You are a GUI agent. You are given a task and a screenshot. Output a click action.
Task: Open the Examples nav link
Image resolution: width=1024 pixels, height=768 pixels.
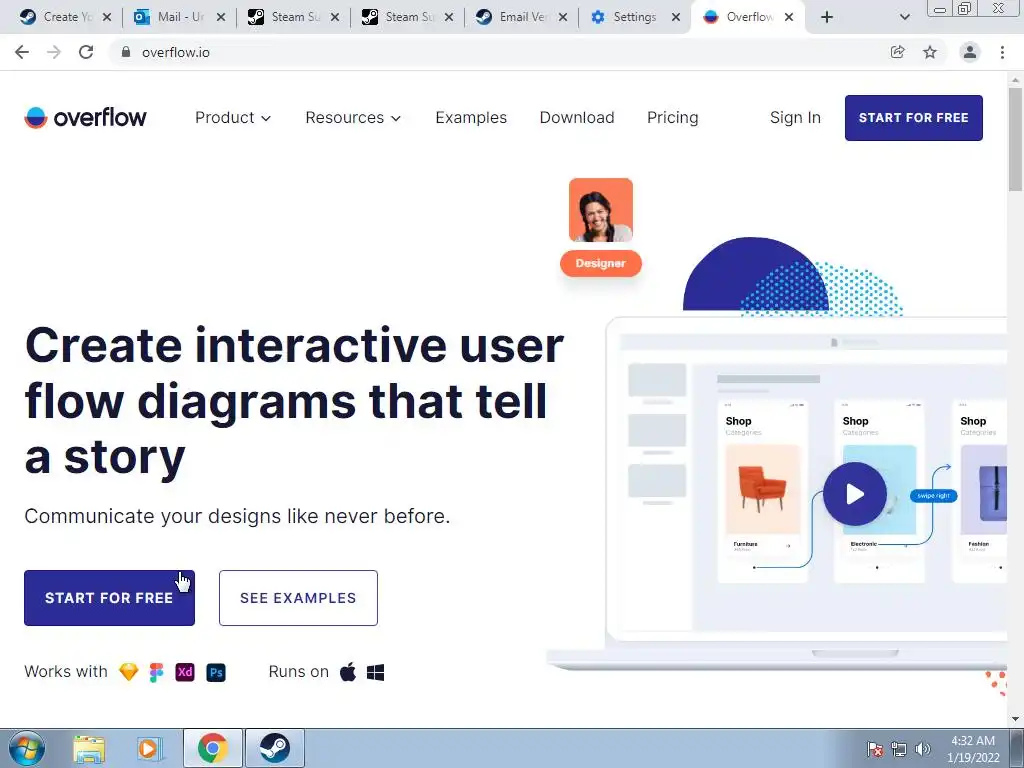471,118
